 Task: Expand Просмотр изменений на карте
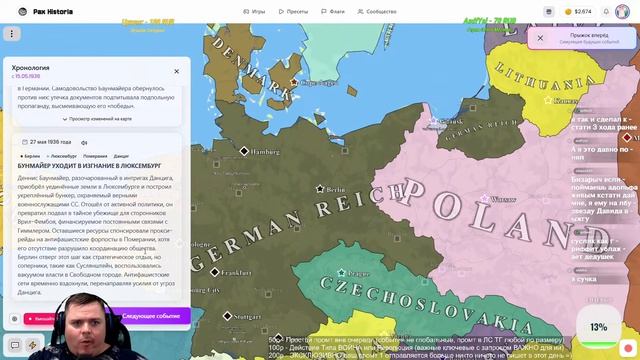[97, 119]
